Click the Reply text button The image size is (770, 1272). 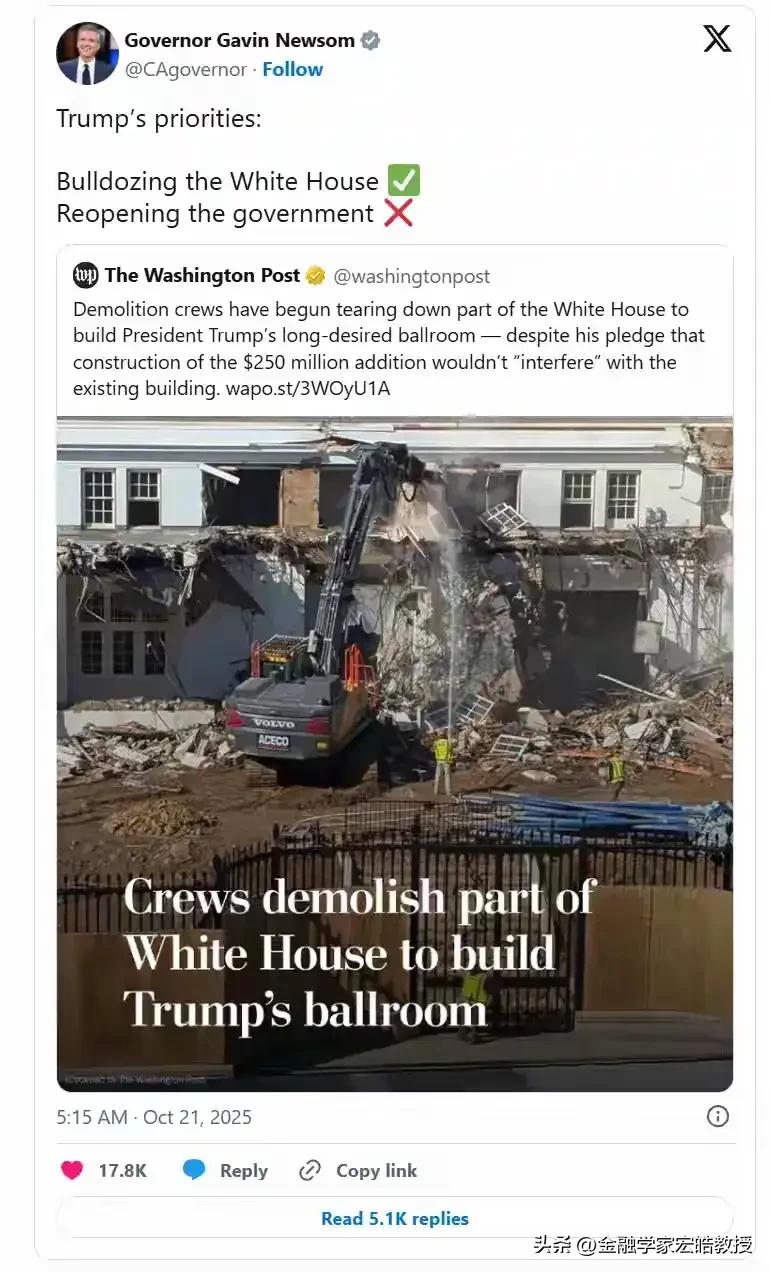point(244,1170)
